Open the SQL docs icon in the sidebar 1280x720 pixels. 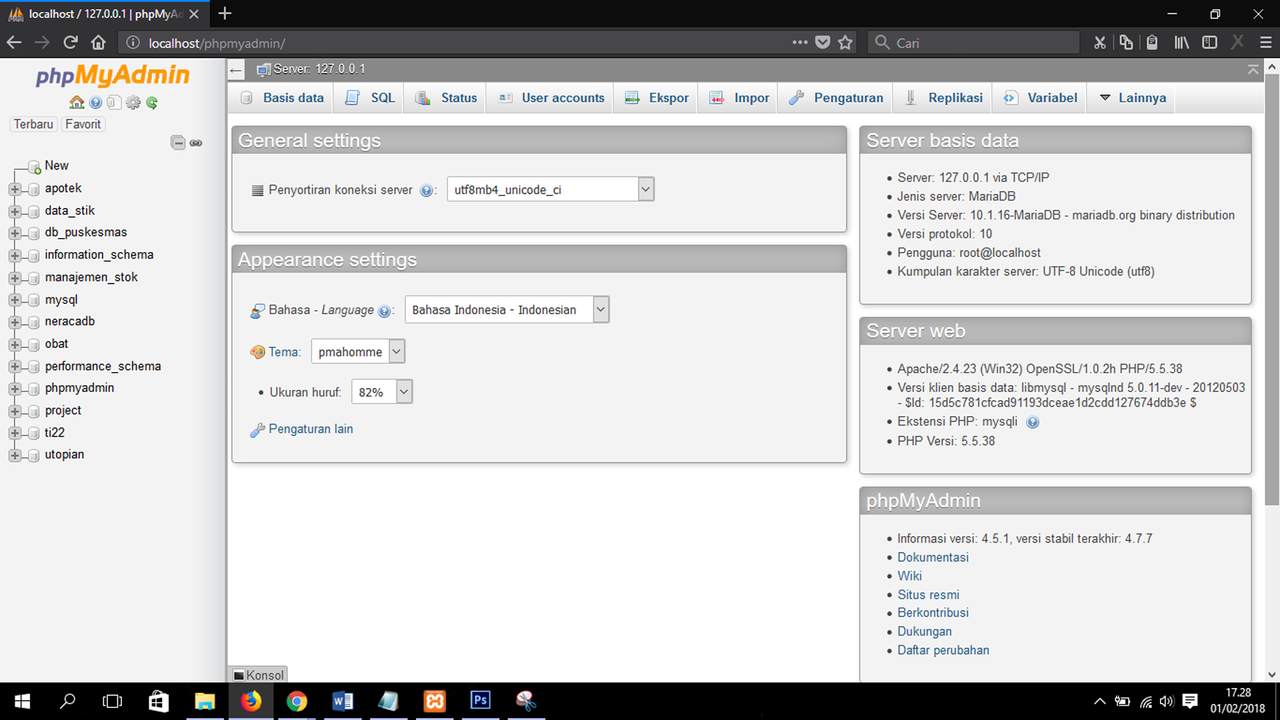coord(114,103)
